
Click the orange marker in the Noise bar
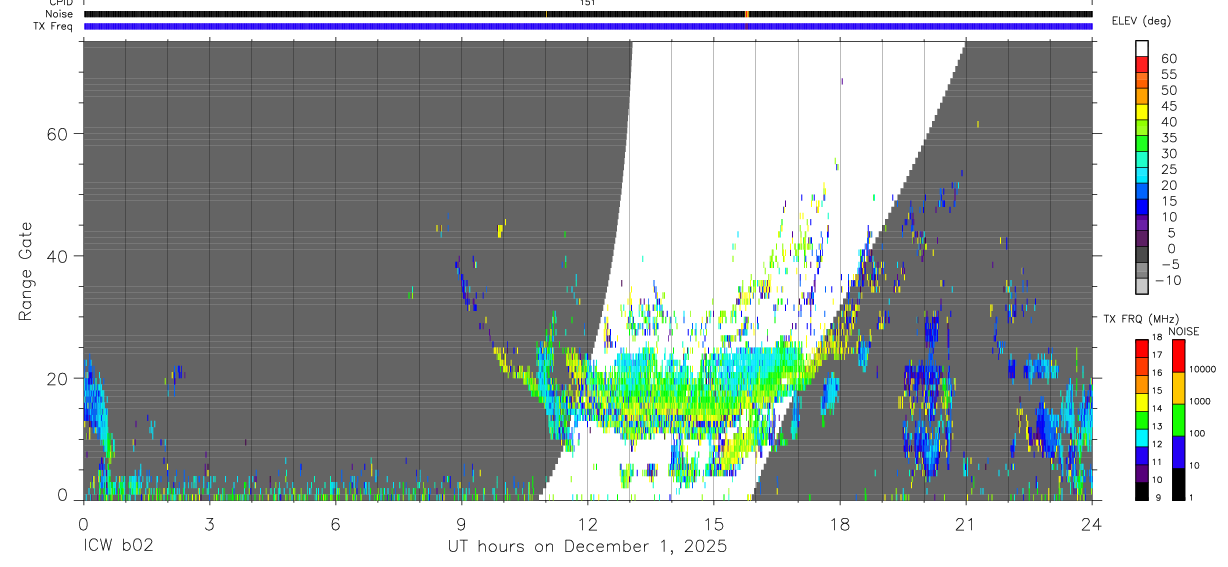tap(746, 14)
